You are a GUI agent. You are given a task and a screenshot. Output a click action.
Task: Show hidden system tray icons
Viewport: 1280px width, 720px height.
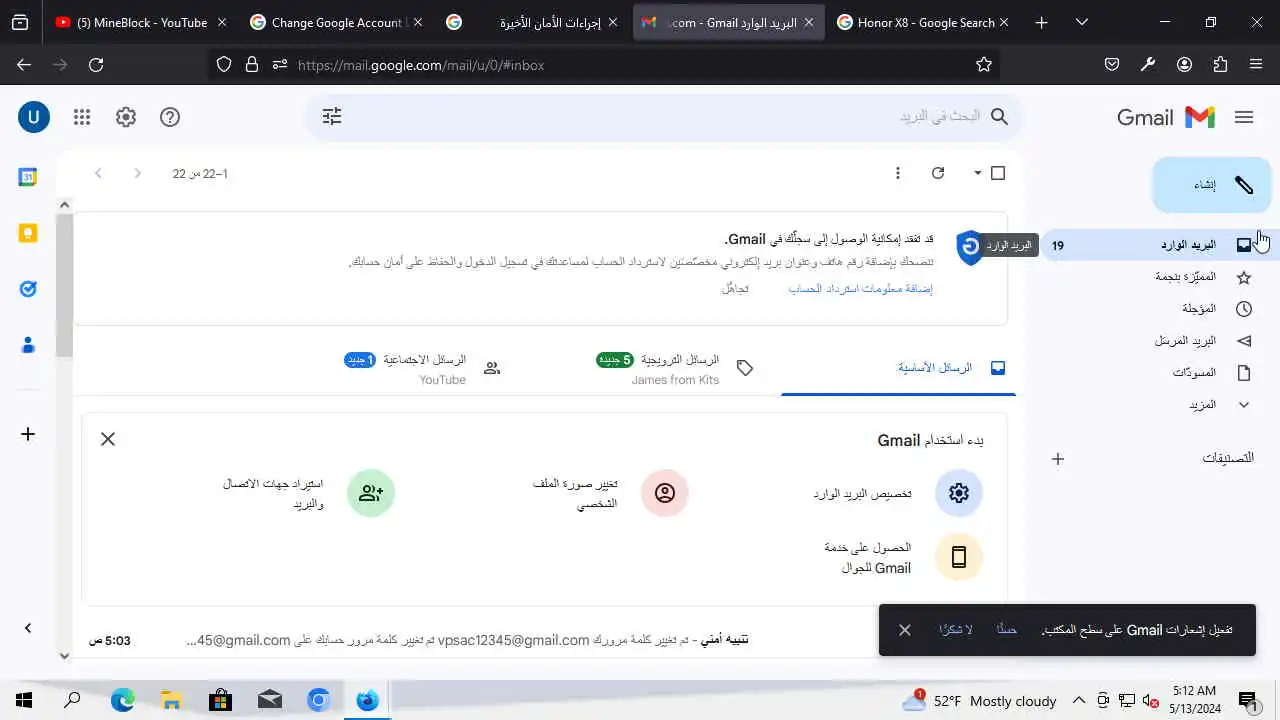coord(1079,700)
